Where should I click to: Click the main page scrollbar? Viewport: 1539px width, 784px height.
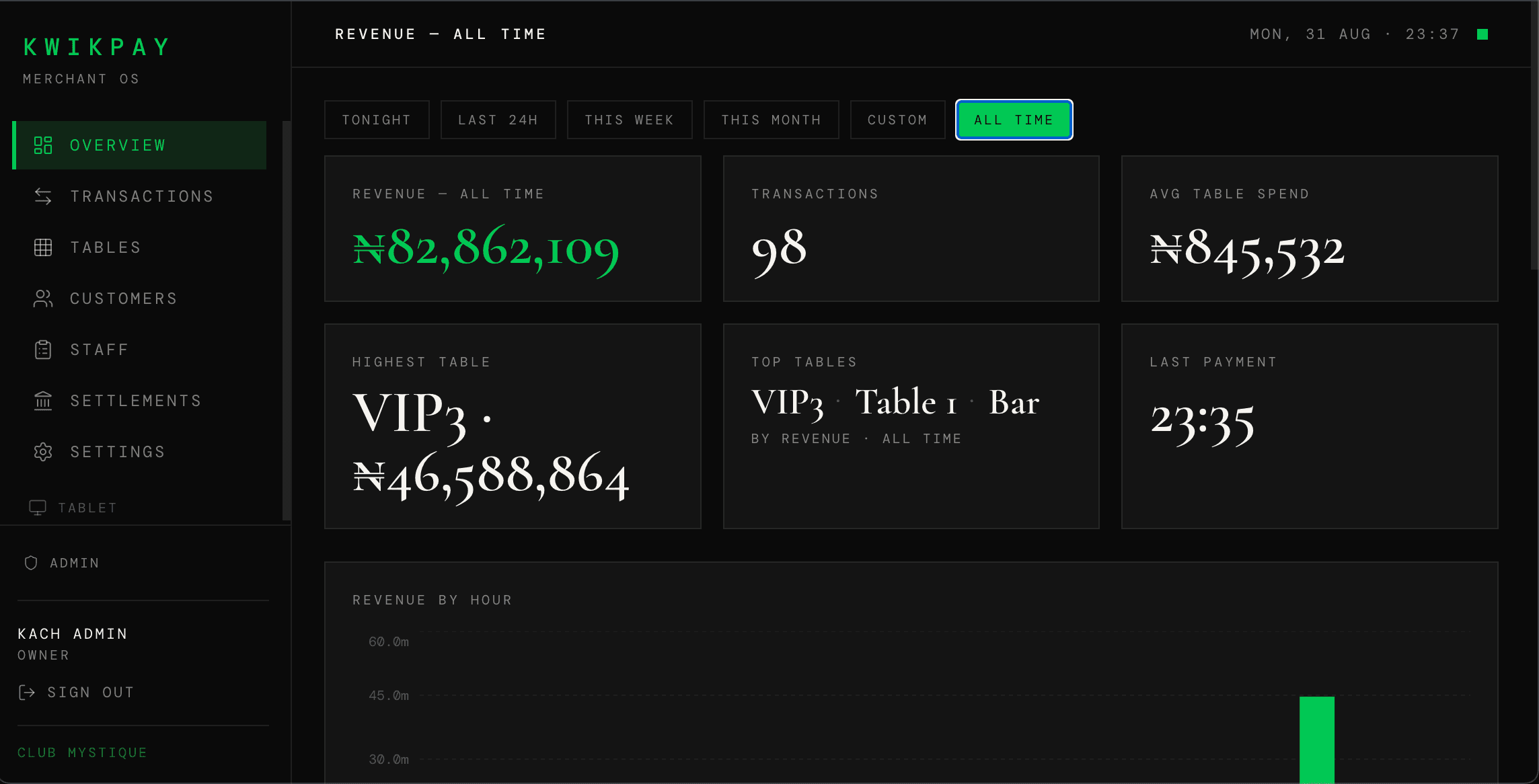1534,135
